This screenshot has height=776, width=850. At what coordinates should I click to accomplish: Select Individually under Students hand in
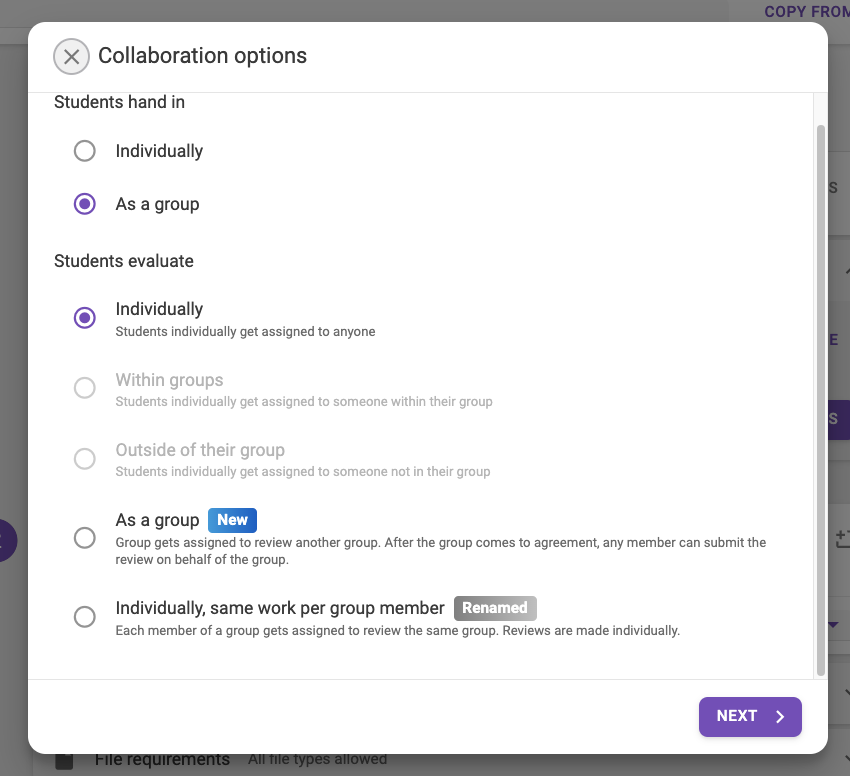click(x=85, y=151)
